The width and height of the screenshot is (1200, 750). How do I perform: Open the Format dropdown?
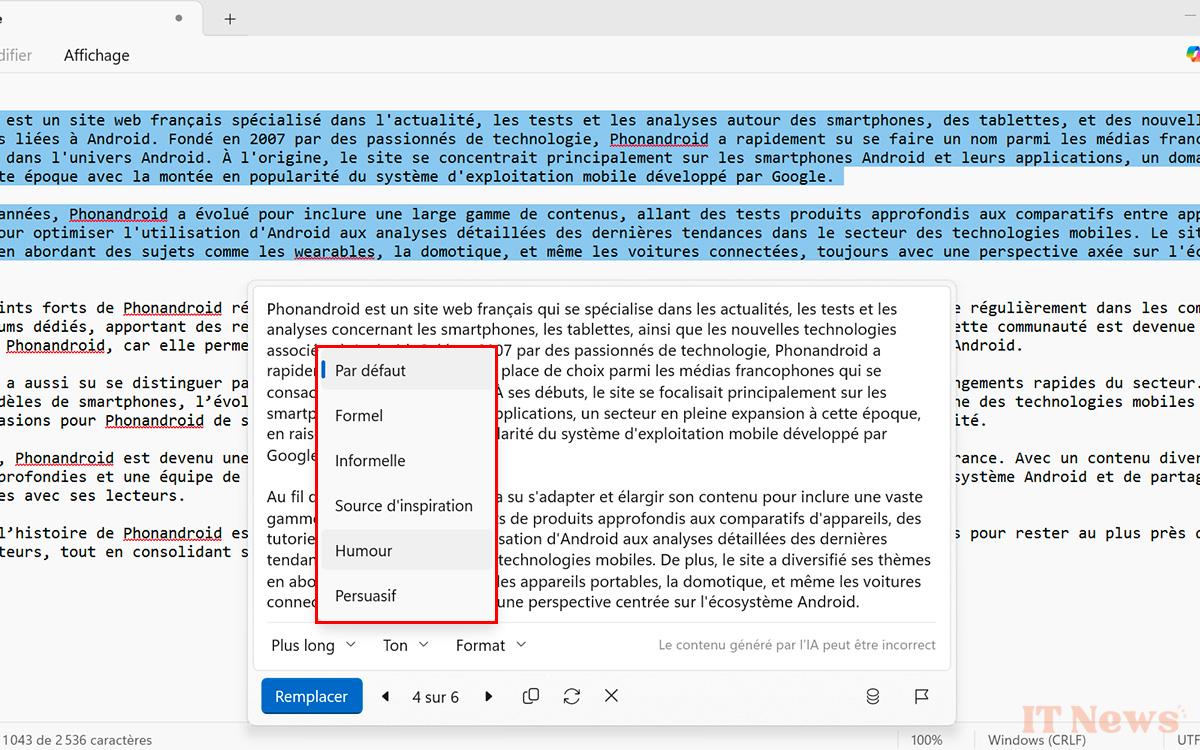(x=491, y=645)
